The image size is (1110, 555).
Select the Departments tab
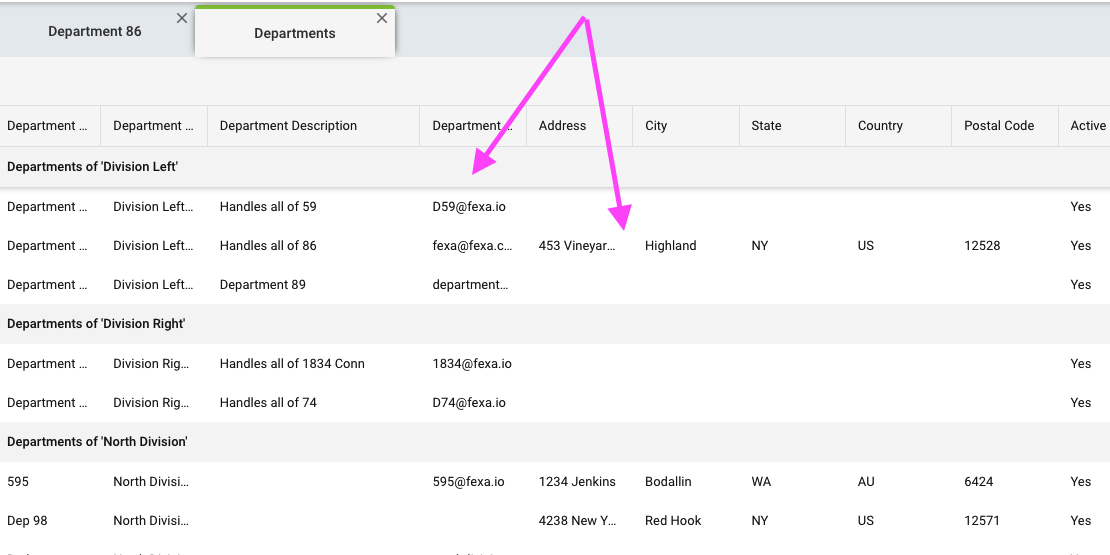(294, 33)
